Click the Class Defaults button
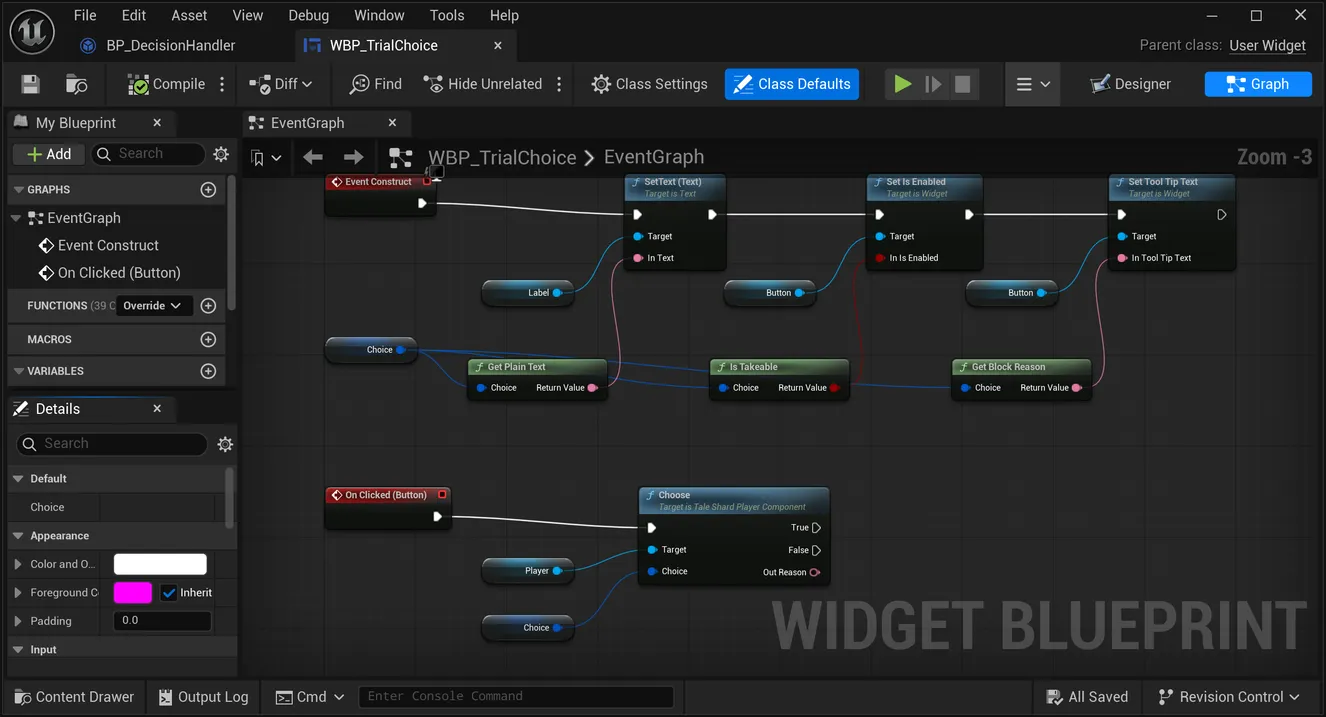The image size is (1326, 717). coord(791,84)
